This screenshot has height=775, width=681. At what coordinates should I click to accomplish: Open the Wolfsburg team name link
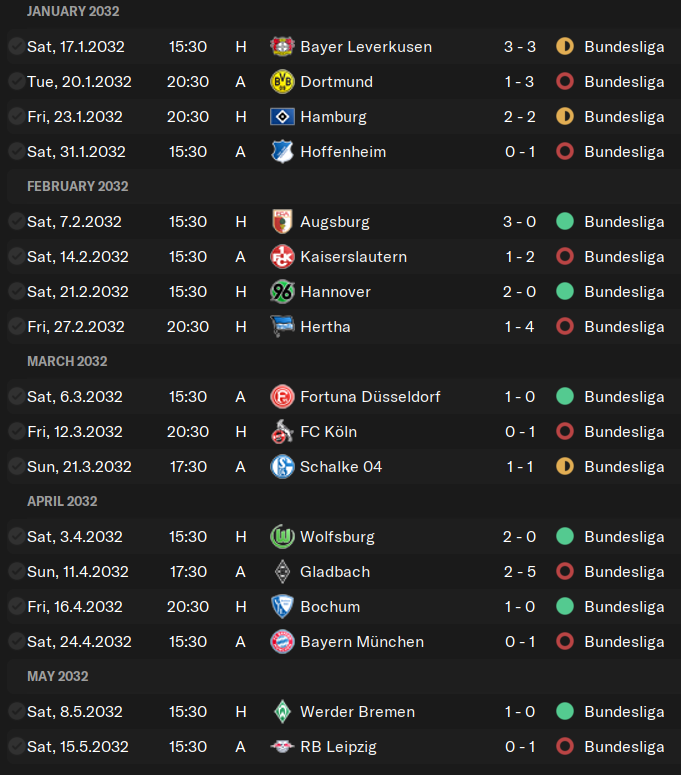338,537
